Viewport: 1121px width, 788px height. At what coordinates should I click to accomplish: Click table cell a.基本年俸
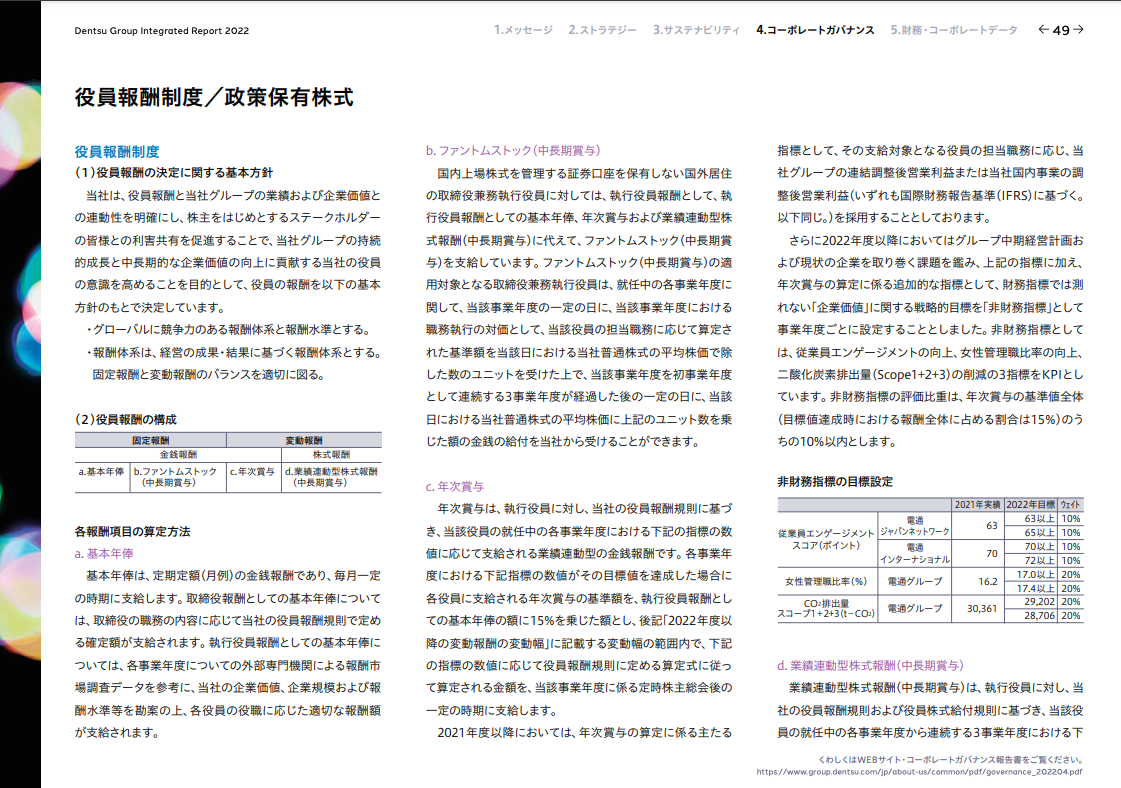coord(102,472)
